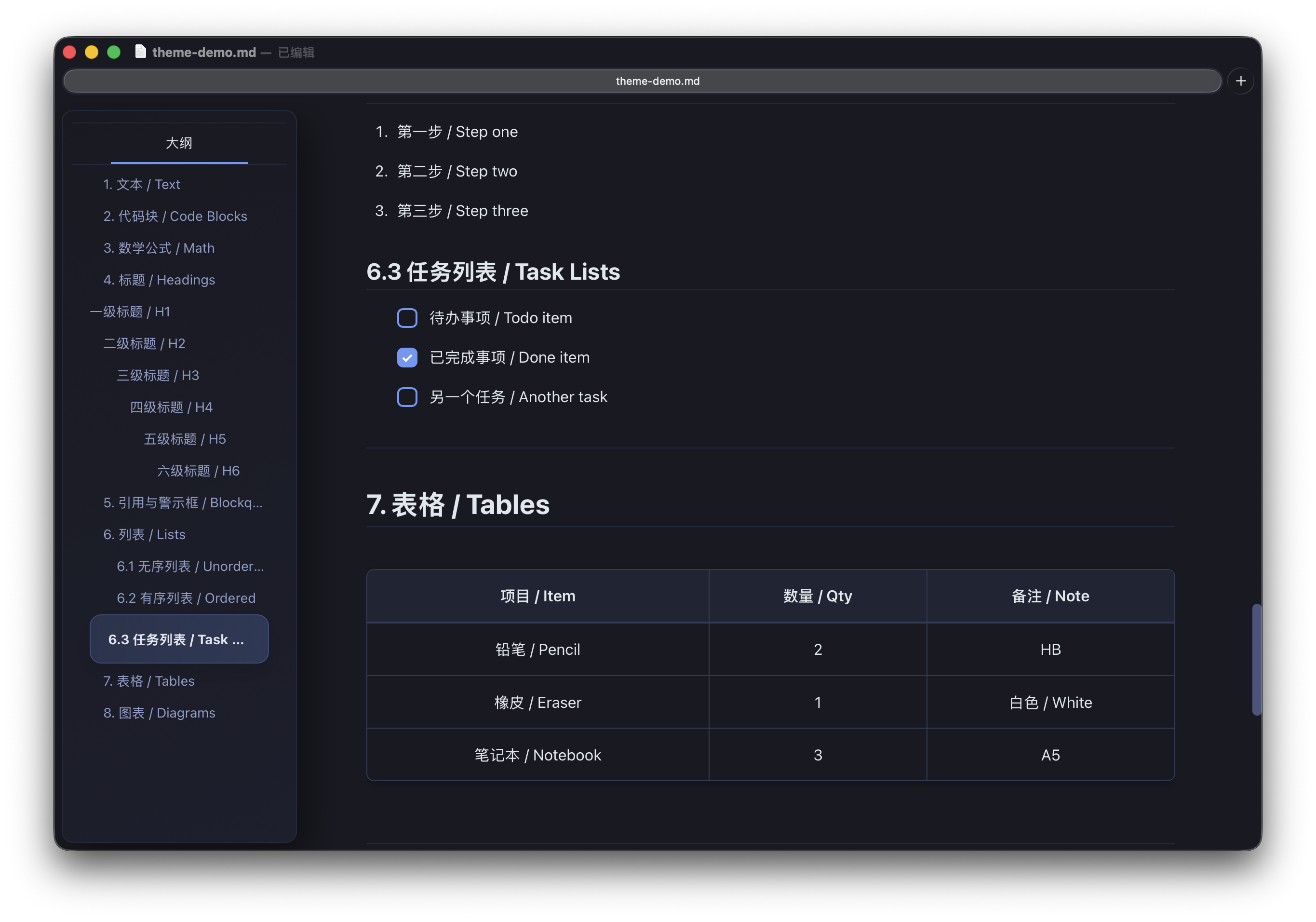1316x922 pixels.
Task: Click the new tab plus button
Action: 1240,81
